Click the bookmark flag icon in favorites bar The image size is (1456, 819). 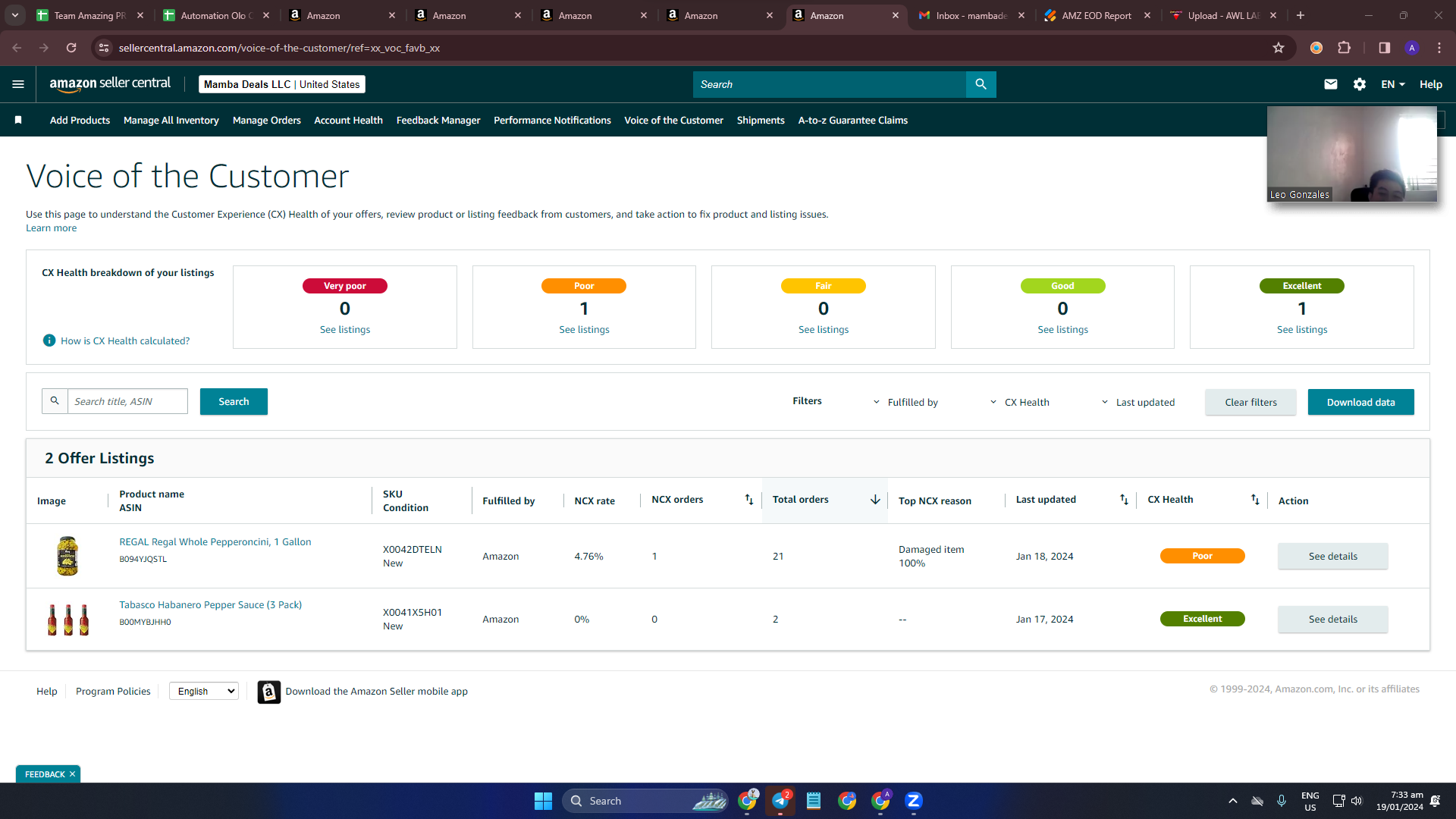click(x=18, y=120)
